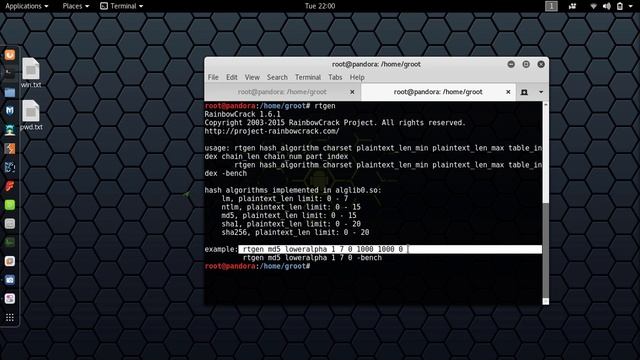Click the project-rainbowcrack.com URL text

272,131
